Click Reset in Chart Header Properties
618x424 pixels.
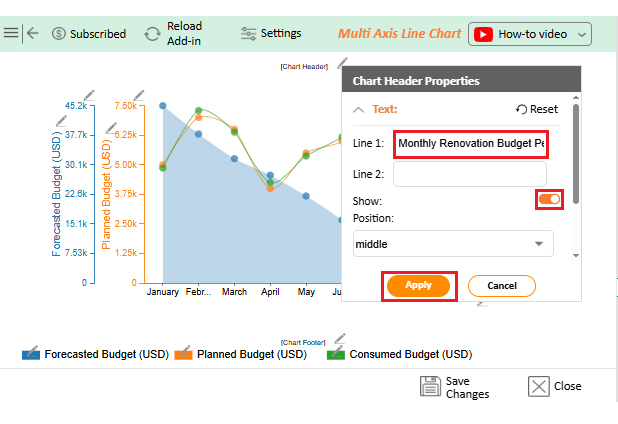point(537,109)
